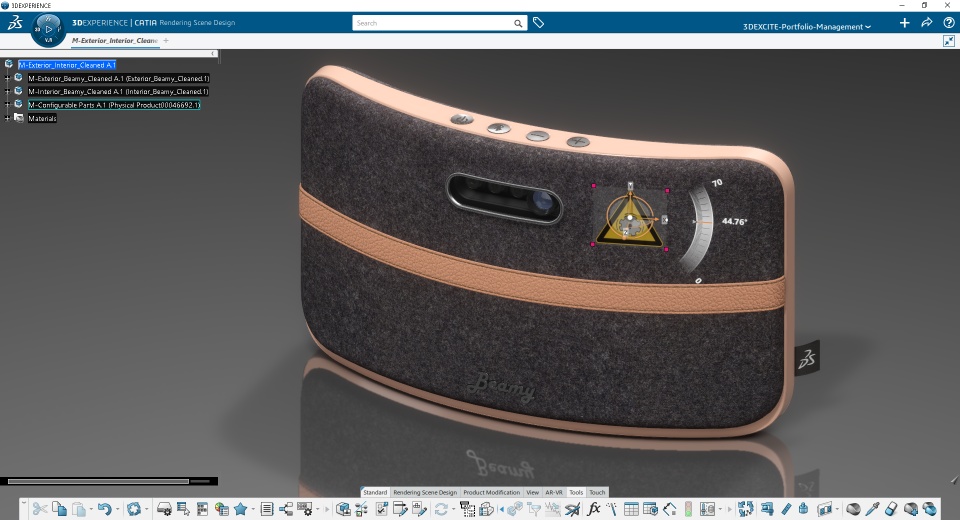Screen dimensions: 960x520
Task: Switch to the AR-VR tab
Action: click(x=554, y=492)
